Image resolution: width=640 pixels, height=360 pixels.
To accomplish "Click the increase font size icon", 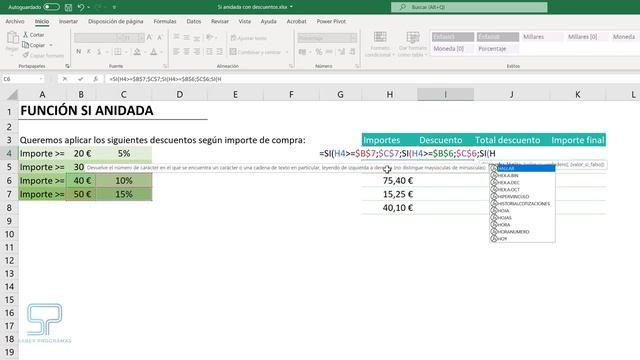I will [149, 38].
